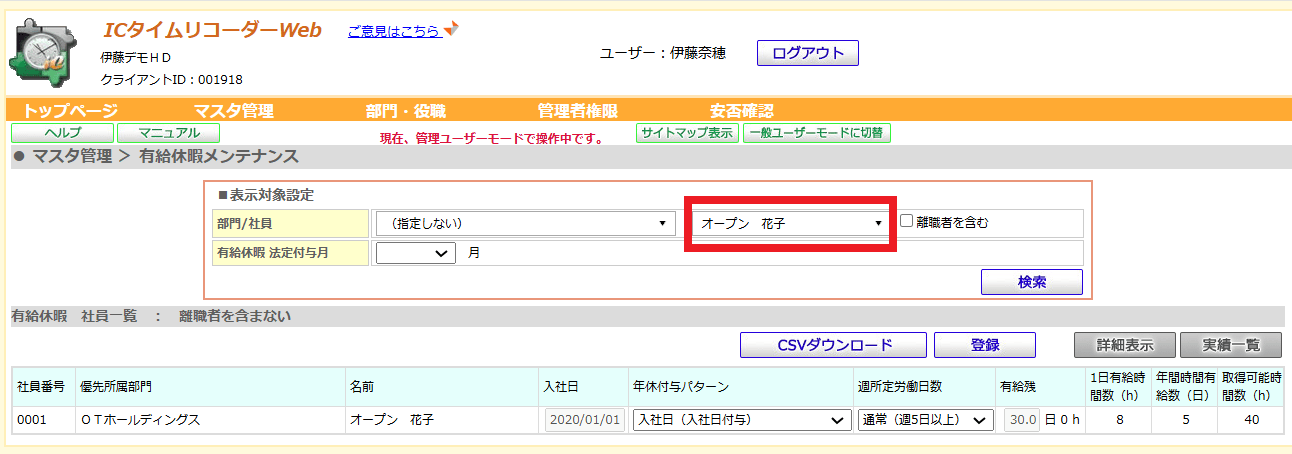Screen dimensions: 1292x454
Task: Click the ログアウト button
Action: pos(808,53)
